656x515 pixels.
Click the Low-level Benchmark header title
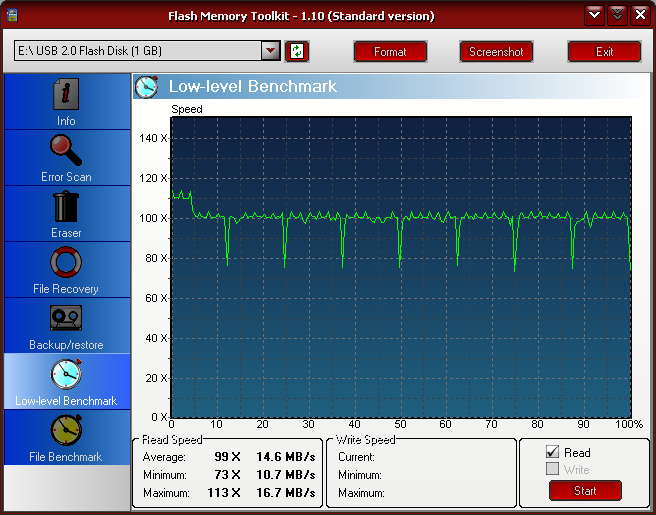click(x=253, y=87)
